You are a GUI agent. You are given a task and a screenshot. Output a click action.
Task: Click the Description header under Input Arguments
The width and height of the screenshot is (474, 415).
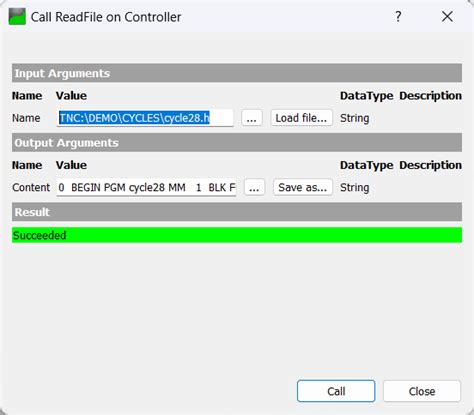(x=430, y=96)
